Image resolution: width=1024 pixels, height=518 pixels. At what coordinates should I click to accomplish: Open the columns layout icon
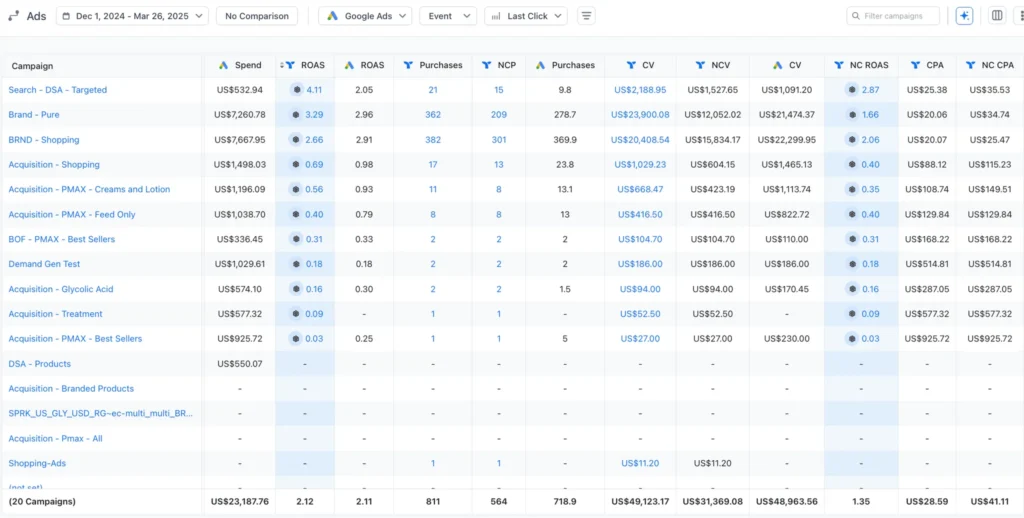click(997, 16)
